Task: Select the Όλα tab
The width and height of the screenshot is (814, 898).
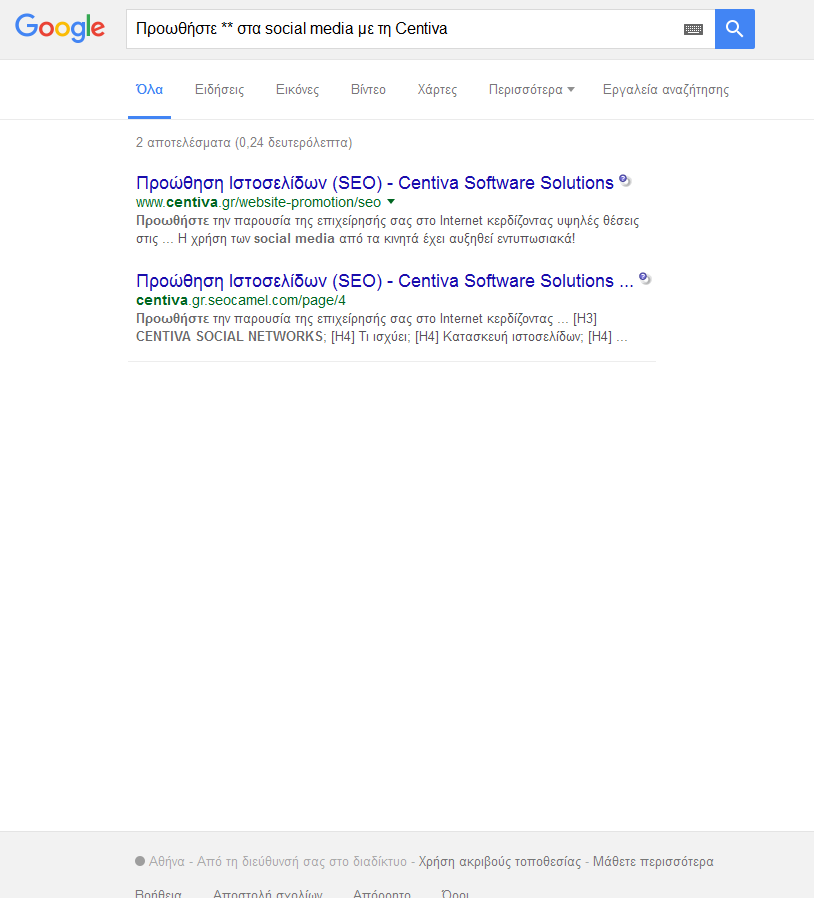Action: coord(150,90)
